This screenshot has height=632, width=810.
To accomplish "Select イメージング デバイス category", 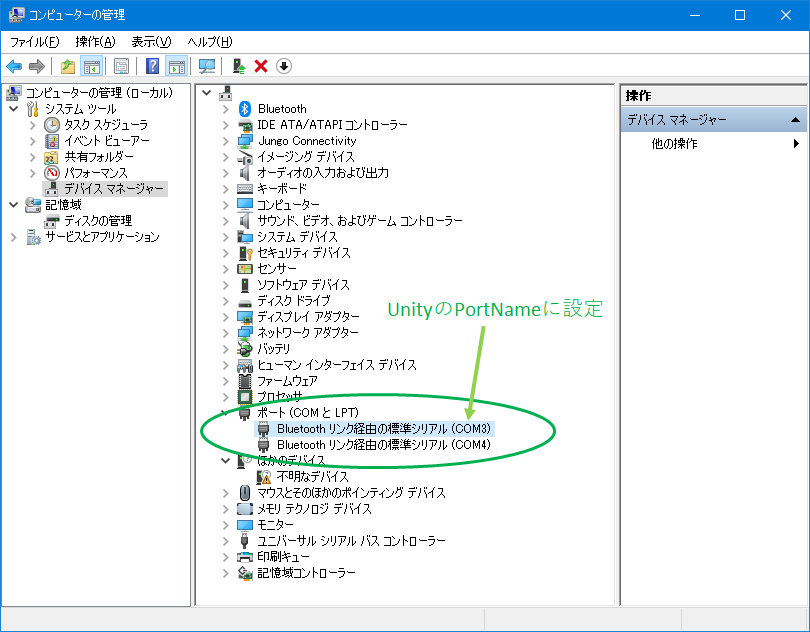I will coord(306,157).
